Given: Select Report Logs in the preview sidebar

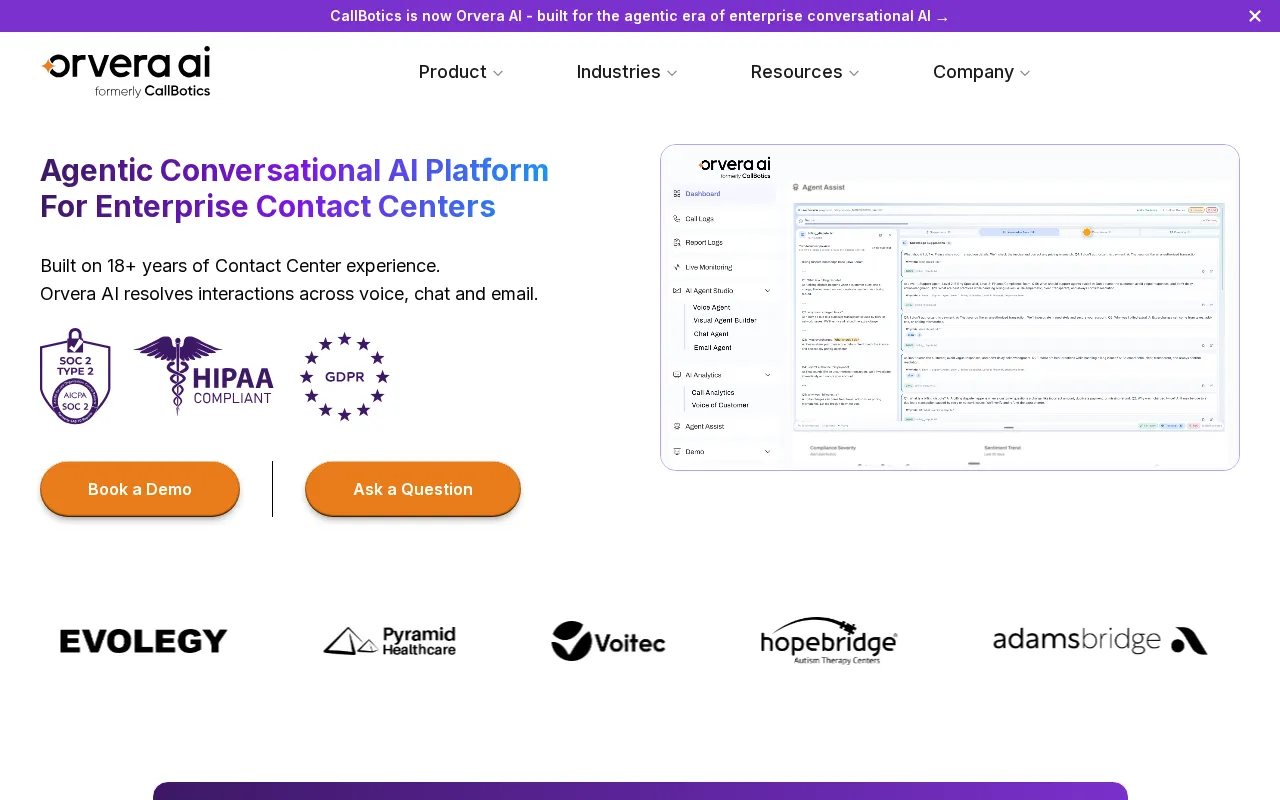Looking at the screenshot, I should [704, 242].
